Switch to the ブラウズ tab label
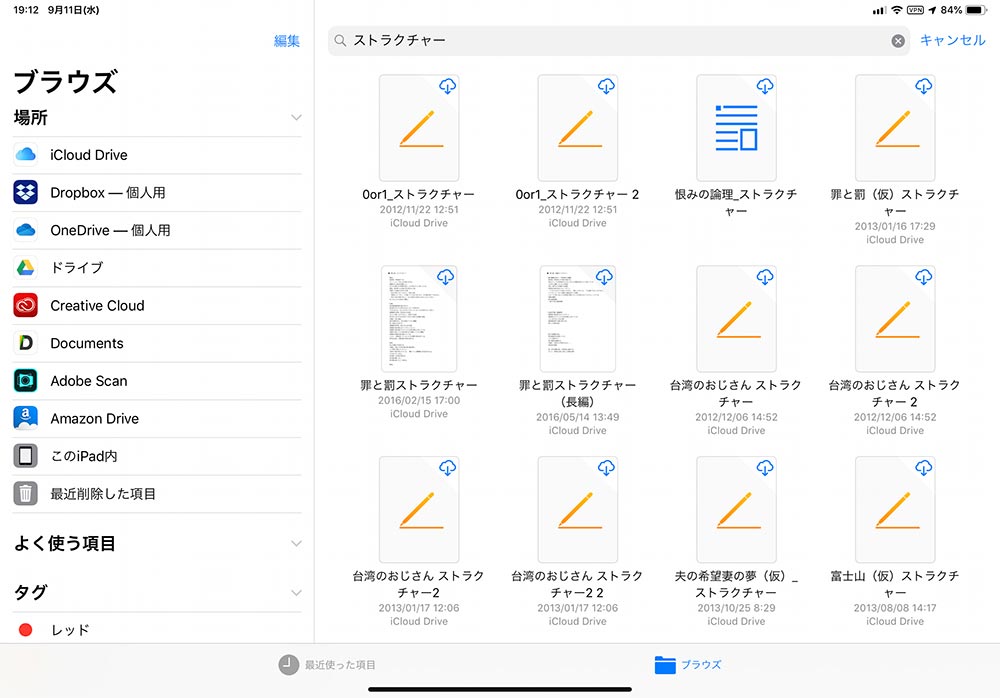Viewport: 1000px width, 698px height. point(701,665)
